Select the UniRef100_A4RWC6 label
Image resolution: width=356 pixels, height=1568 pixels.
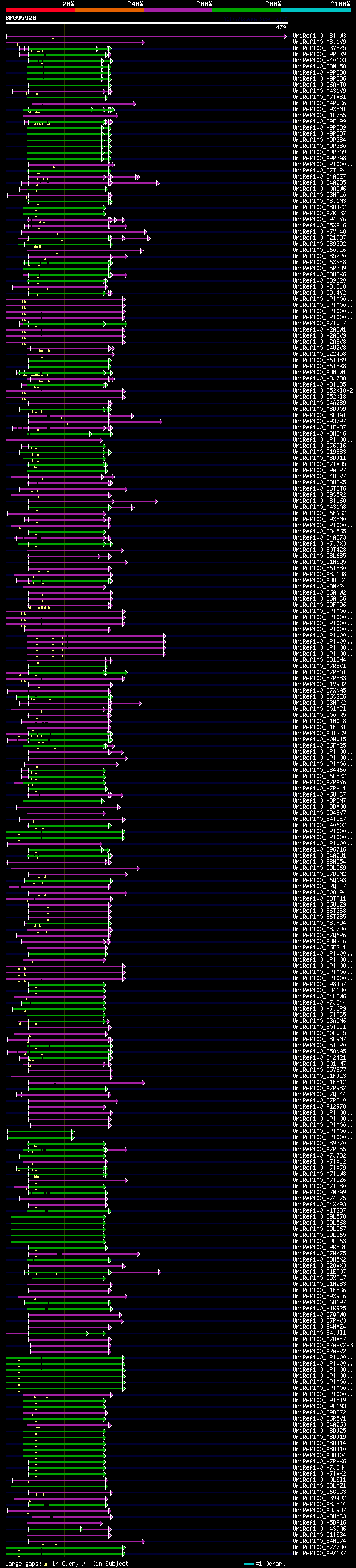[x=319, y=103]
